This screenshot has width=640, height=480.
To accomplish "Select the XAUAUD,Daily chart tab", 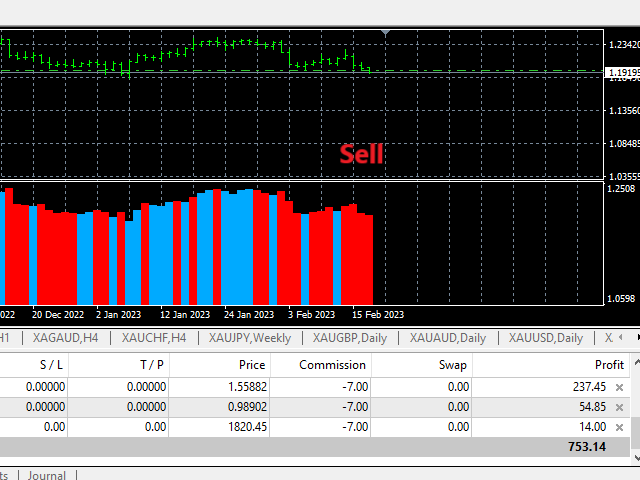I will pos(448,338).
